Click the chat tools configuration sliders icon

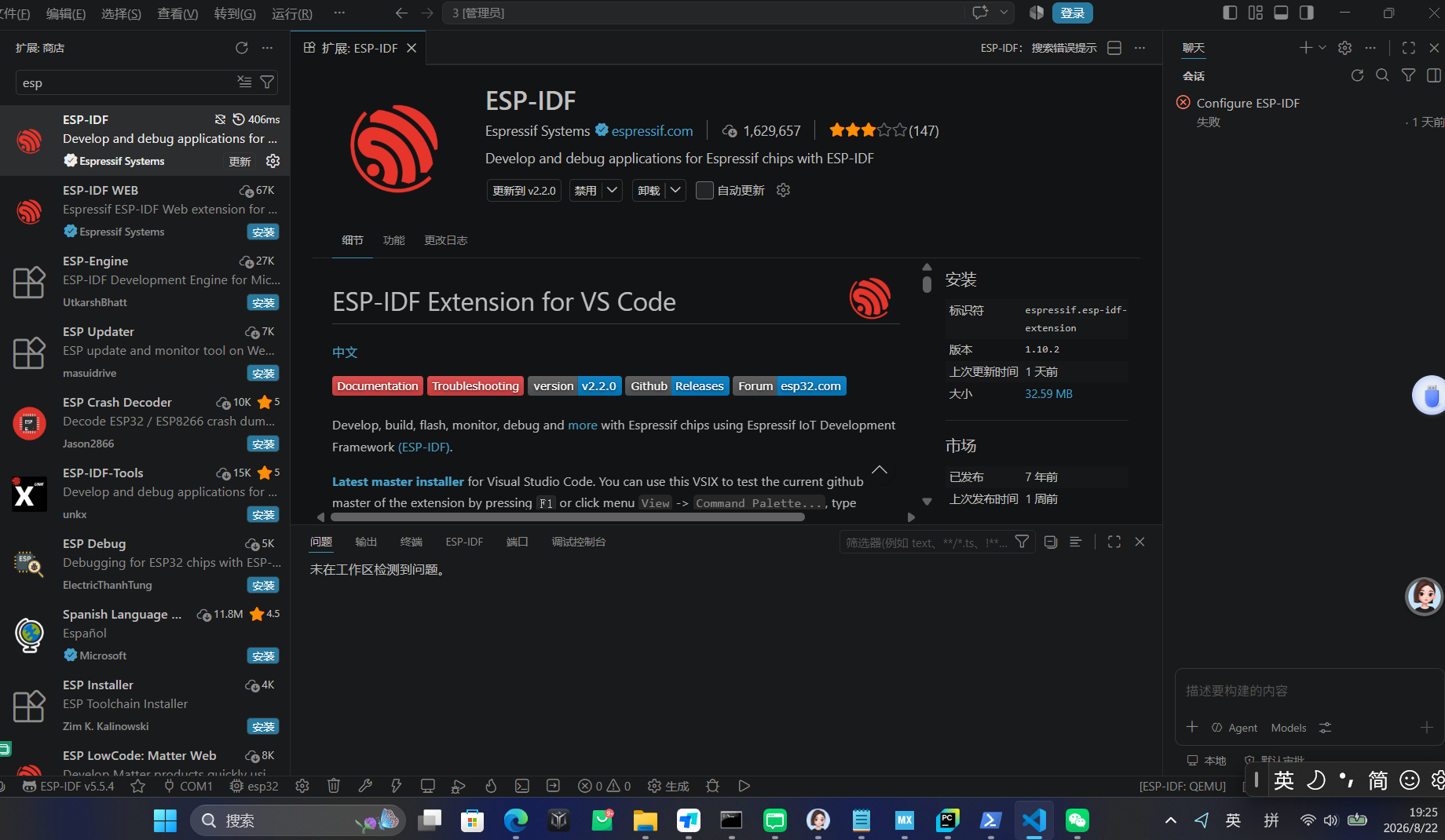1326,728
